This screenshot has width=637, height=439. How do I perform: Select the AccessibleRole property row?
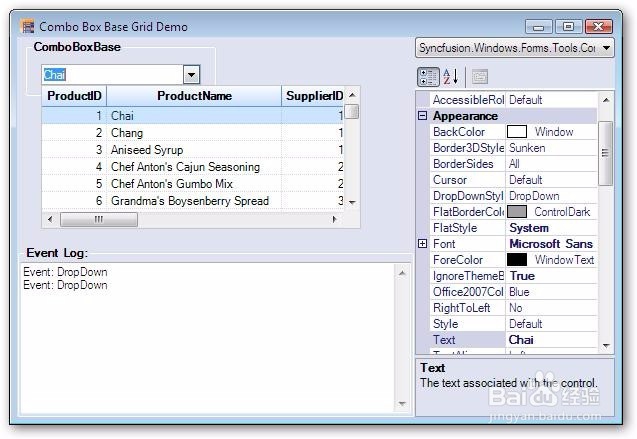pyautogui.click(x=514, y=100)
